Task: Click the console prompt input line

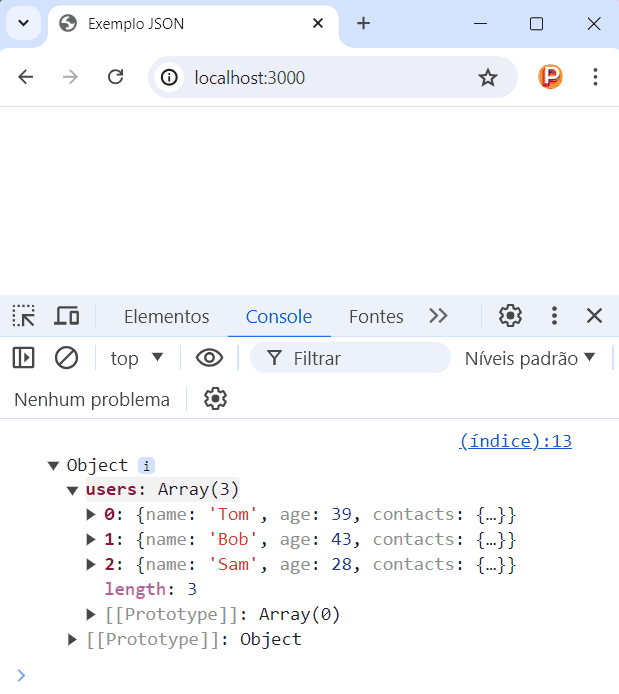Action: pos(319,675)
